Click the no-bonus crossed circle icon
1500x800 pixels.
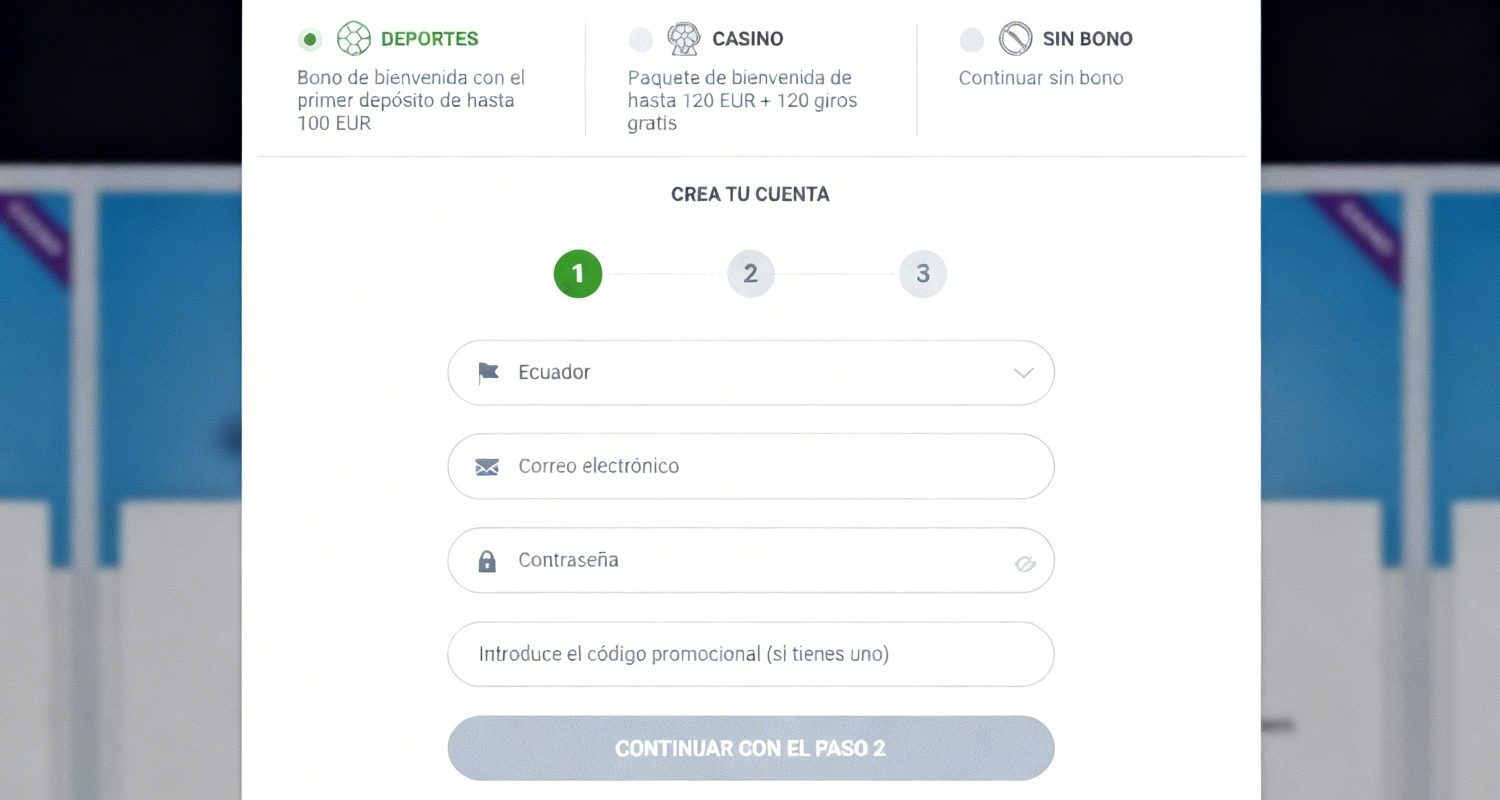[1016, 39]
